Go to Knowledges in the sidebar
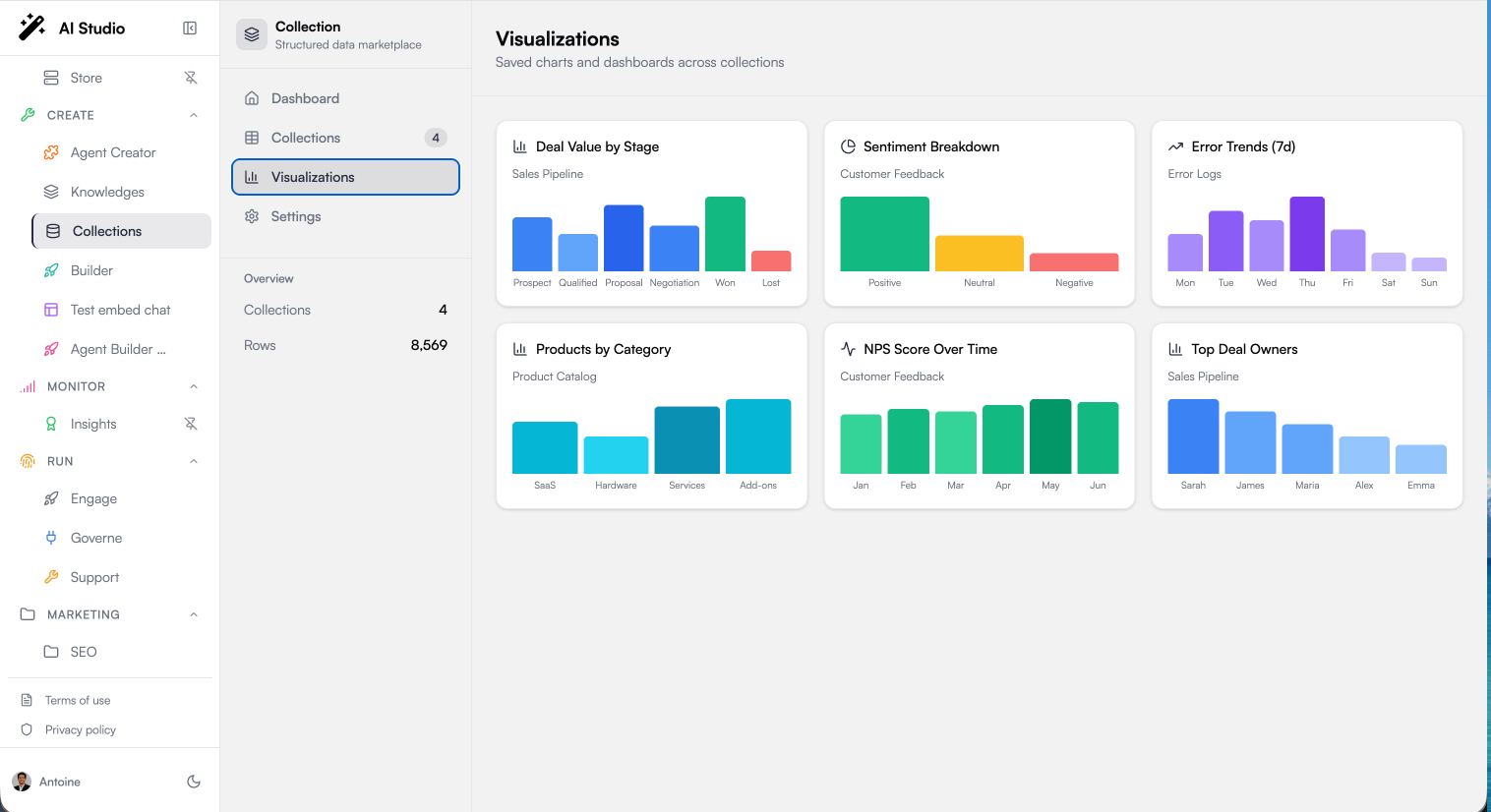The width and height of the screenshot is (1491, 812). click(121, 192)
